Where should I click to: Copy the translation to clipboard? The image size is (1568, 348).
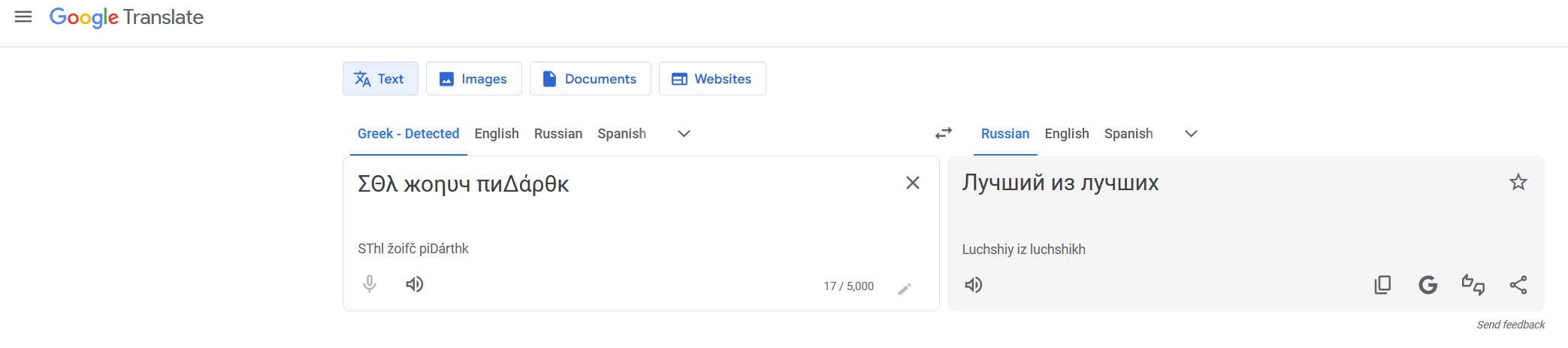pos(1382,285)
